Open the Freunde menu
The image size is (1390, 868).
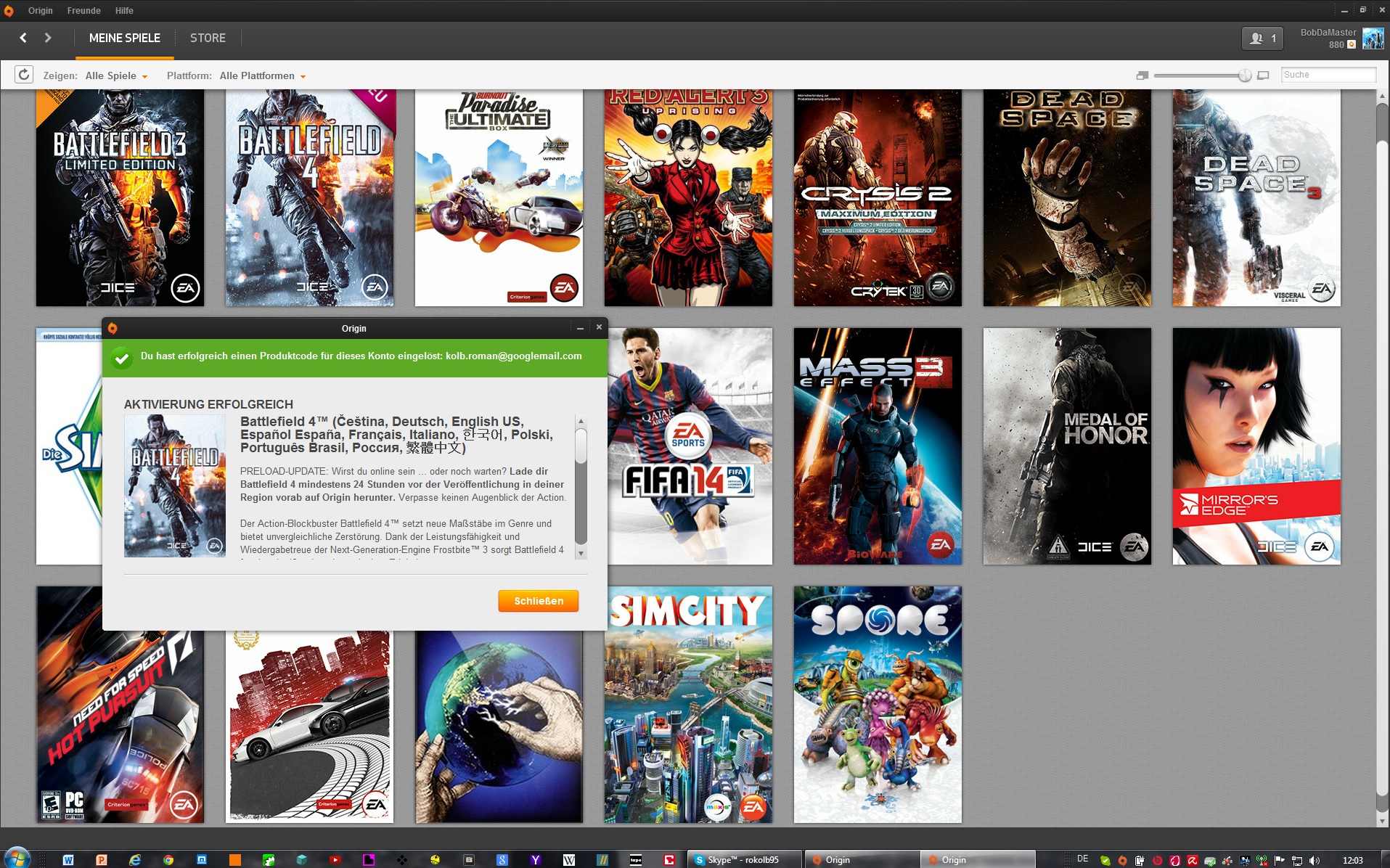83,11
